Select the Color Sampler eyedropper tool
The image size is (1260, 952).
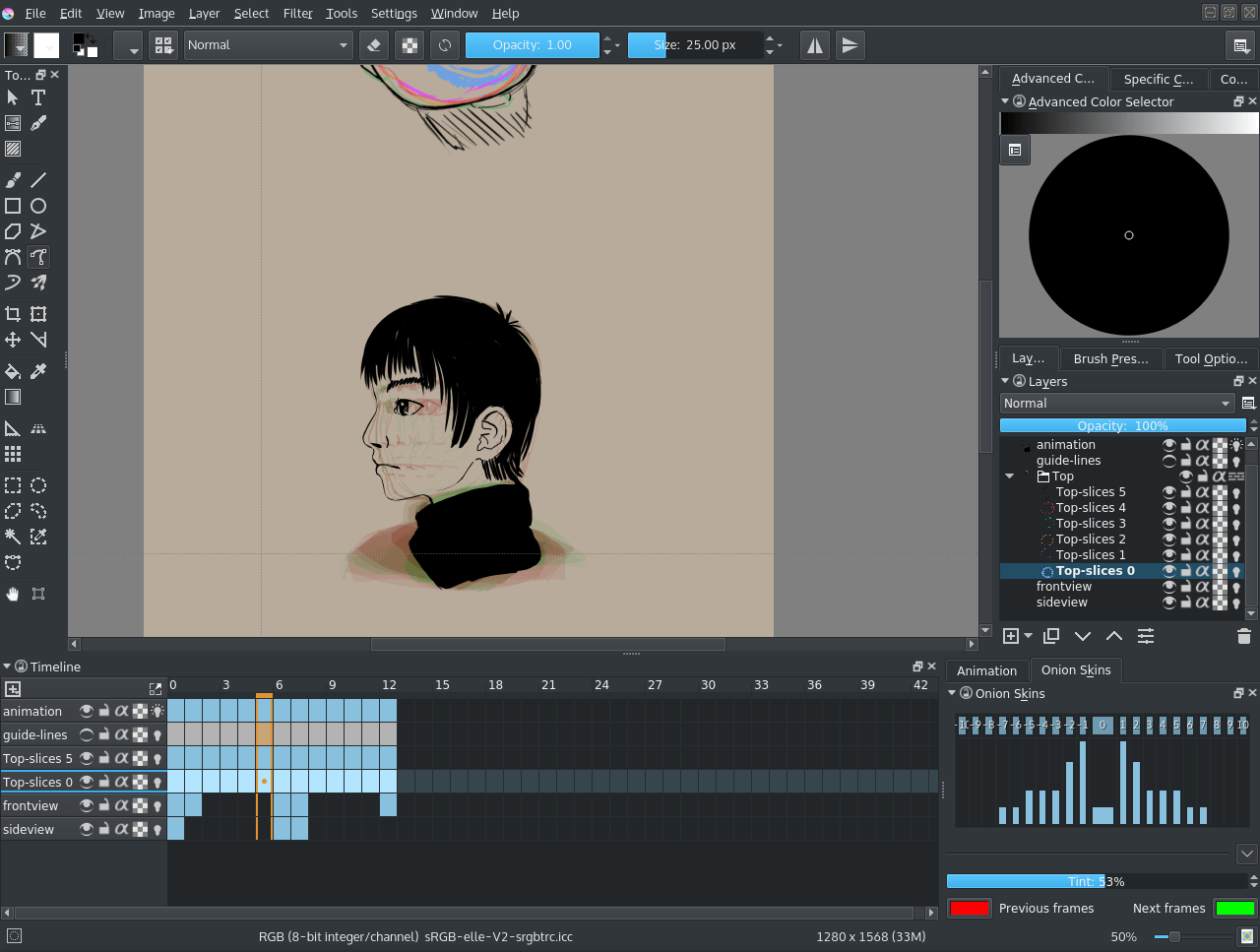click(37, 371)
